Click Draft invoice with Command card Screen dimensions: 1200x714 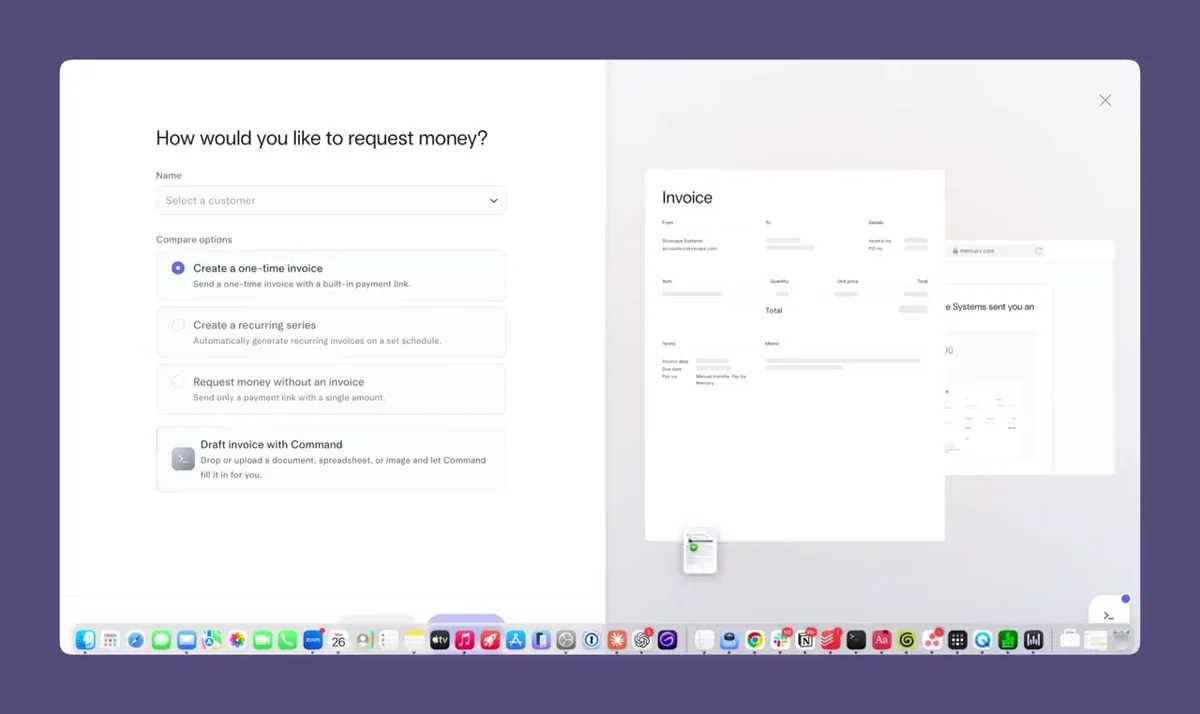pos(331,459)
